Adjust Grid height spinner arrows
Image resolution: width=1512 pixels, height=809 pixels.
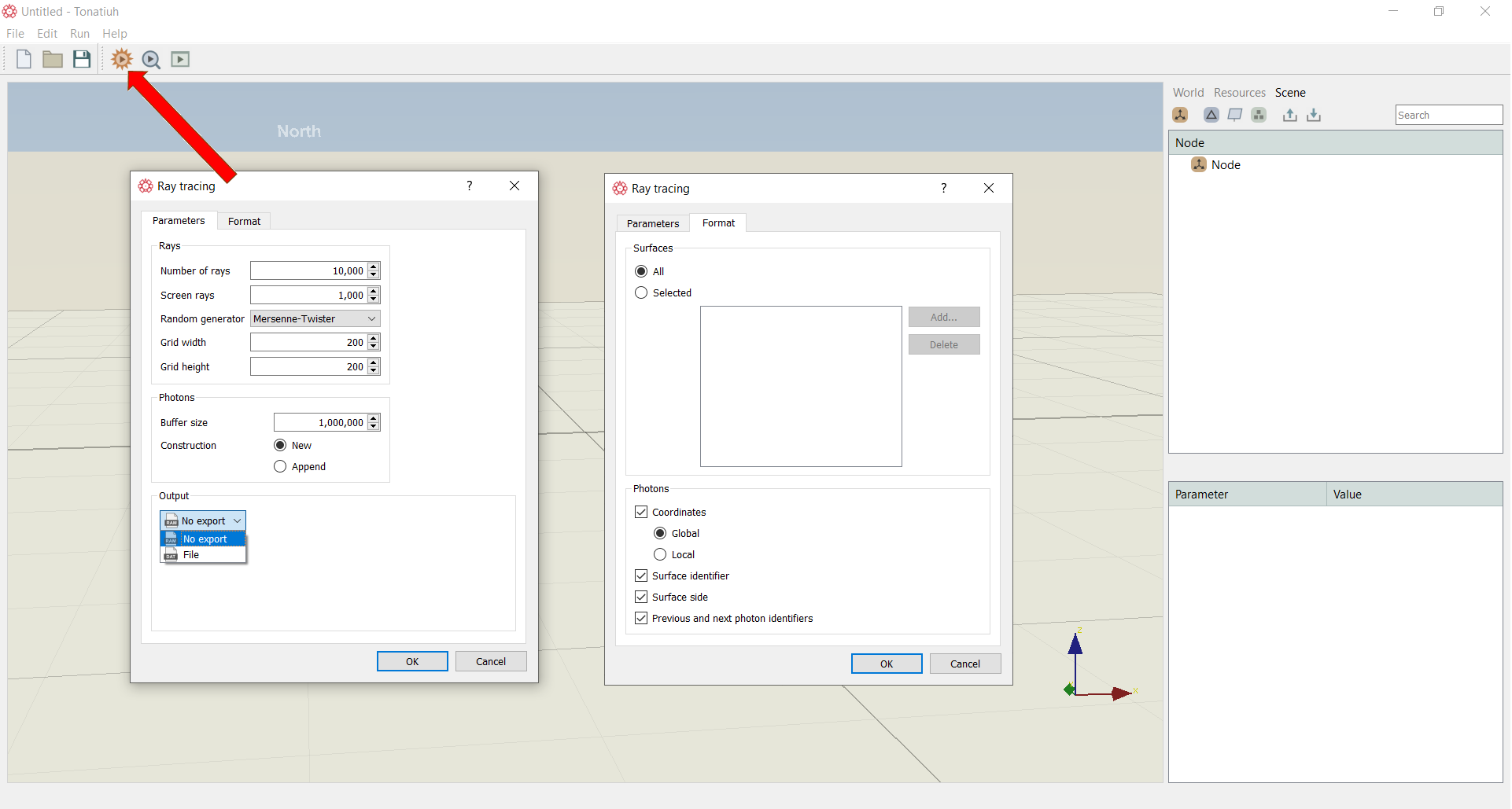tap(374, 366)
